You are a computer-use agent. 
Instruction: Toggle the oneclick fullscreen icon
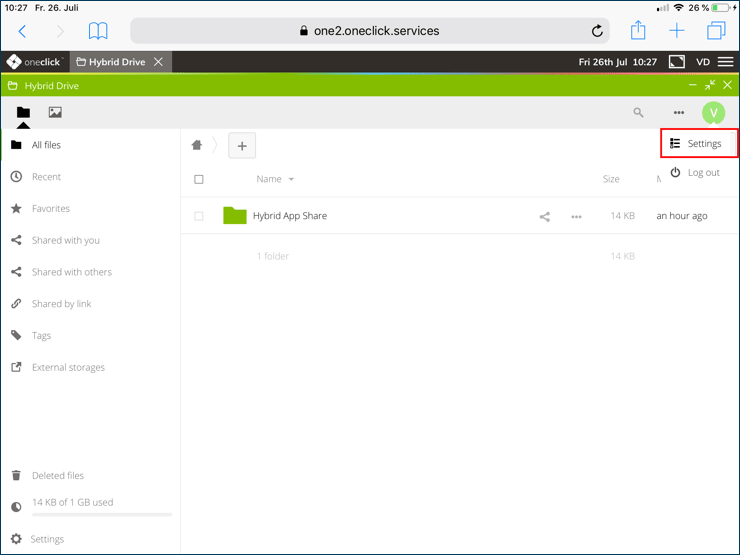click(x=677, y=62)
